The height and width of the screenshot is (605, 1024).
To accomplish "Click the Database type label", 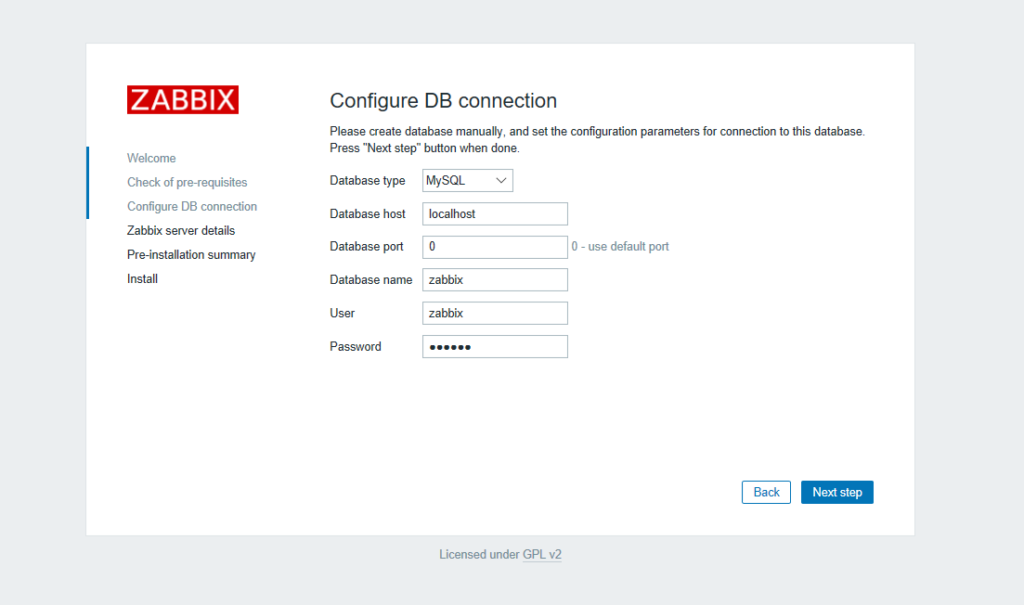I will tap(368, 180).
